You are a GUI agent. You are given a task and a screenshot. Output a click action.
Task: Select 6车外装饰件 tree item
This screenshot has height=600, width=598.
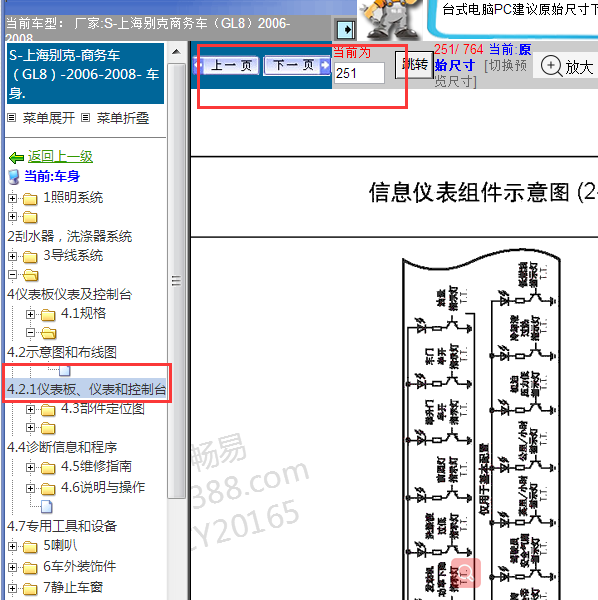tap(80, 566)
